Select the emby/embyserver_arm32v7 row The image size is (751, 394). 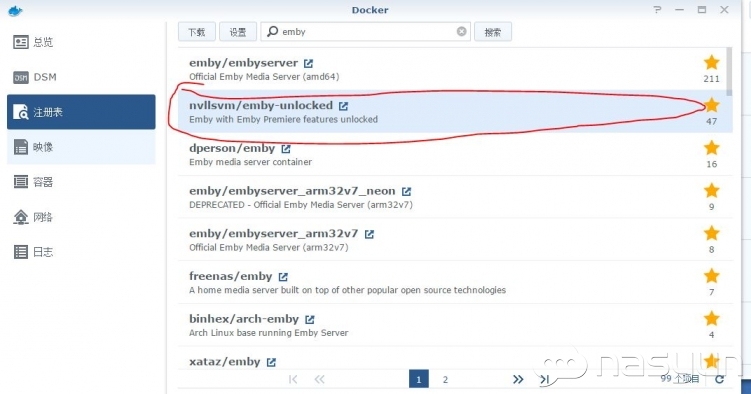(455, 239)
